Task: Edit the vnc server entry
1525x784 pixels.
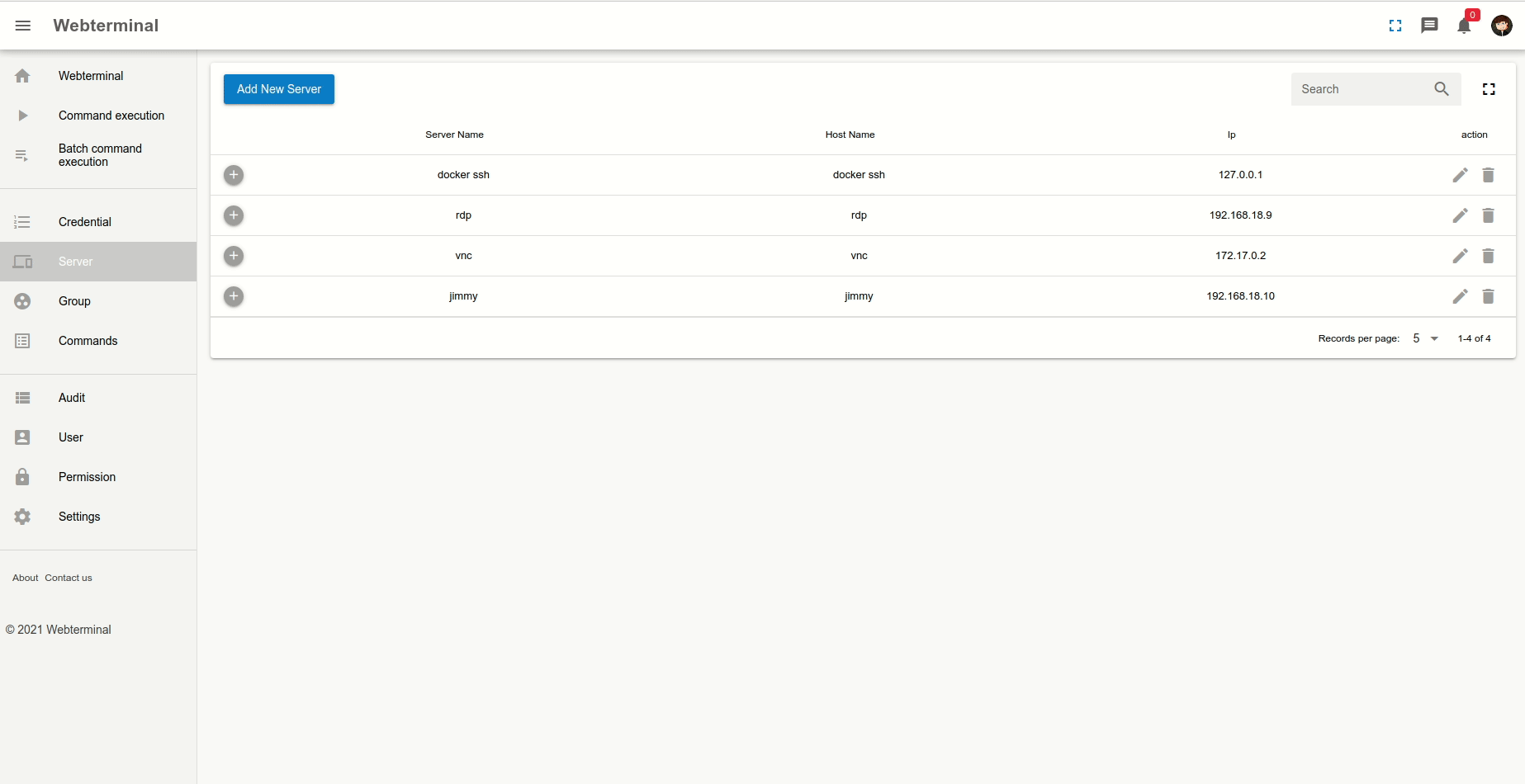Action: pyautogui.click(x=1460, y=256)
